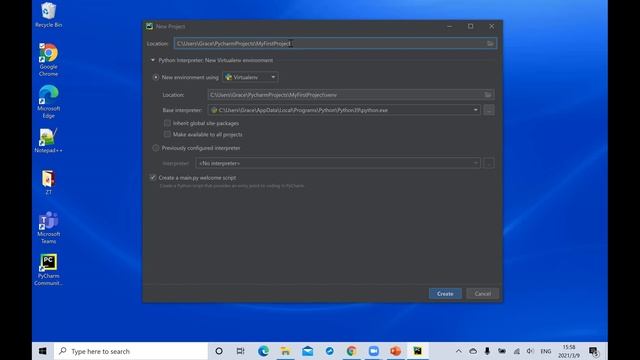Open Task View from the taskbar
640x360 pixels.
click(241, 351)
